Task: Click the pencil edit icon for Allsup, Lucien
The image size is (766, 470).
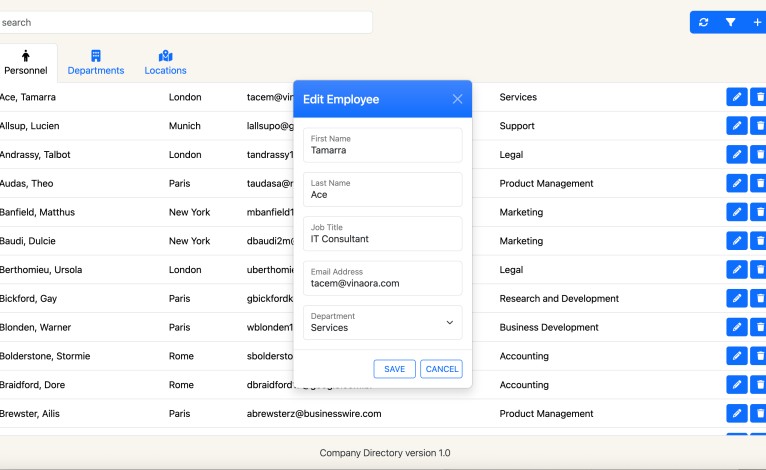Action: 736,126
